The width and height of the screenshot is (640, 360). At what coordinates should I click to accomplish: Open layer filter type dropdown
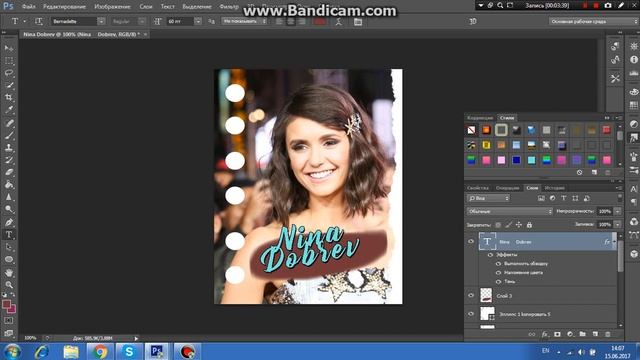pos(489,198)
